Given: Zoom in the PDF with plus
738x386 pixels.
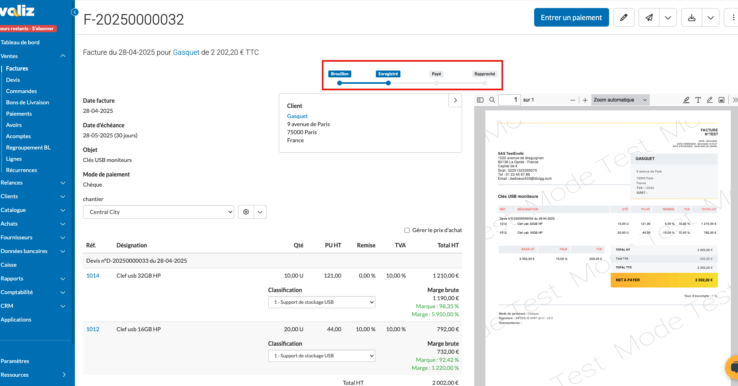Looking at the screenshot, I should [585, 100].
